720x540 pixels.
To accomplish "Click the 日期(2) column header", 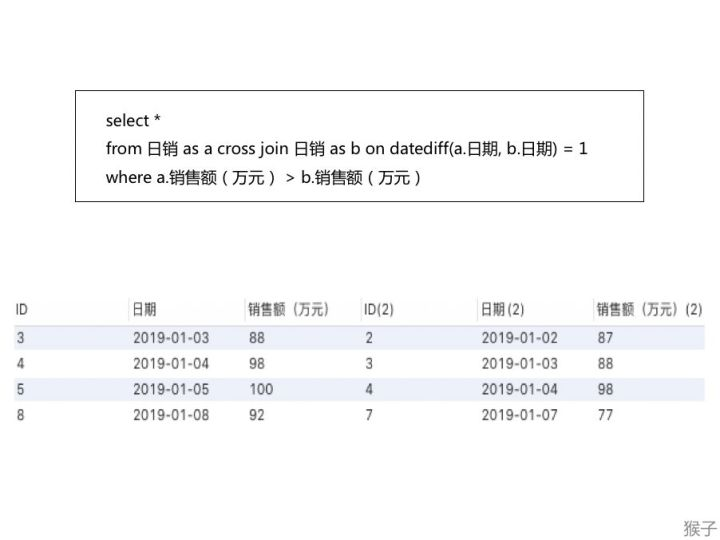I will pos(502,309).
